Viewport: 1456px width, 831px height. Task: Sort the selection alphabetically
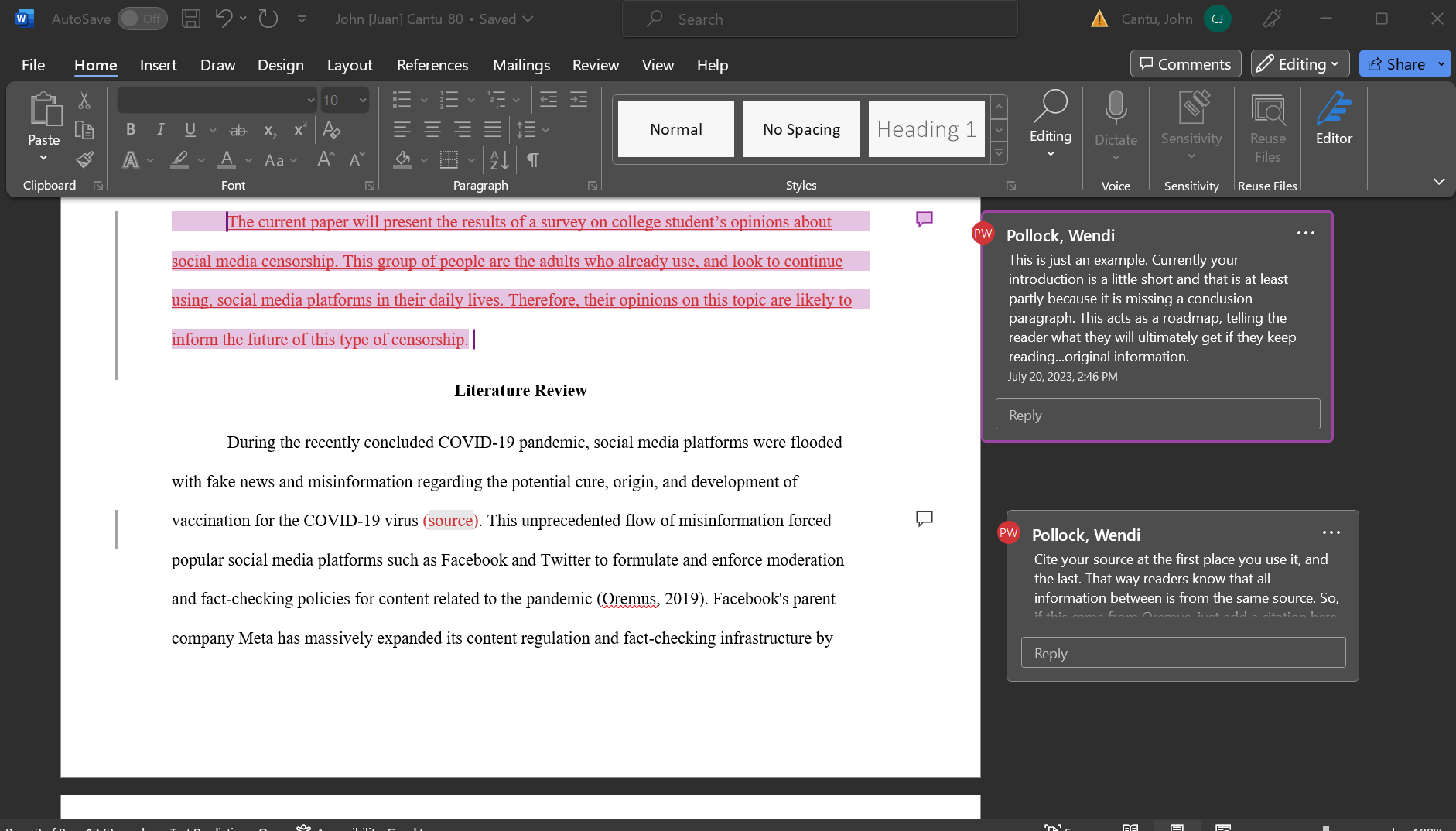[x=500, y=160]
